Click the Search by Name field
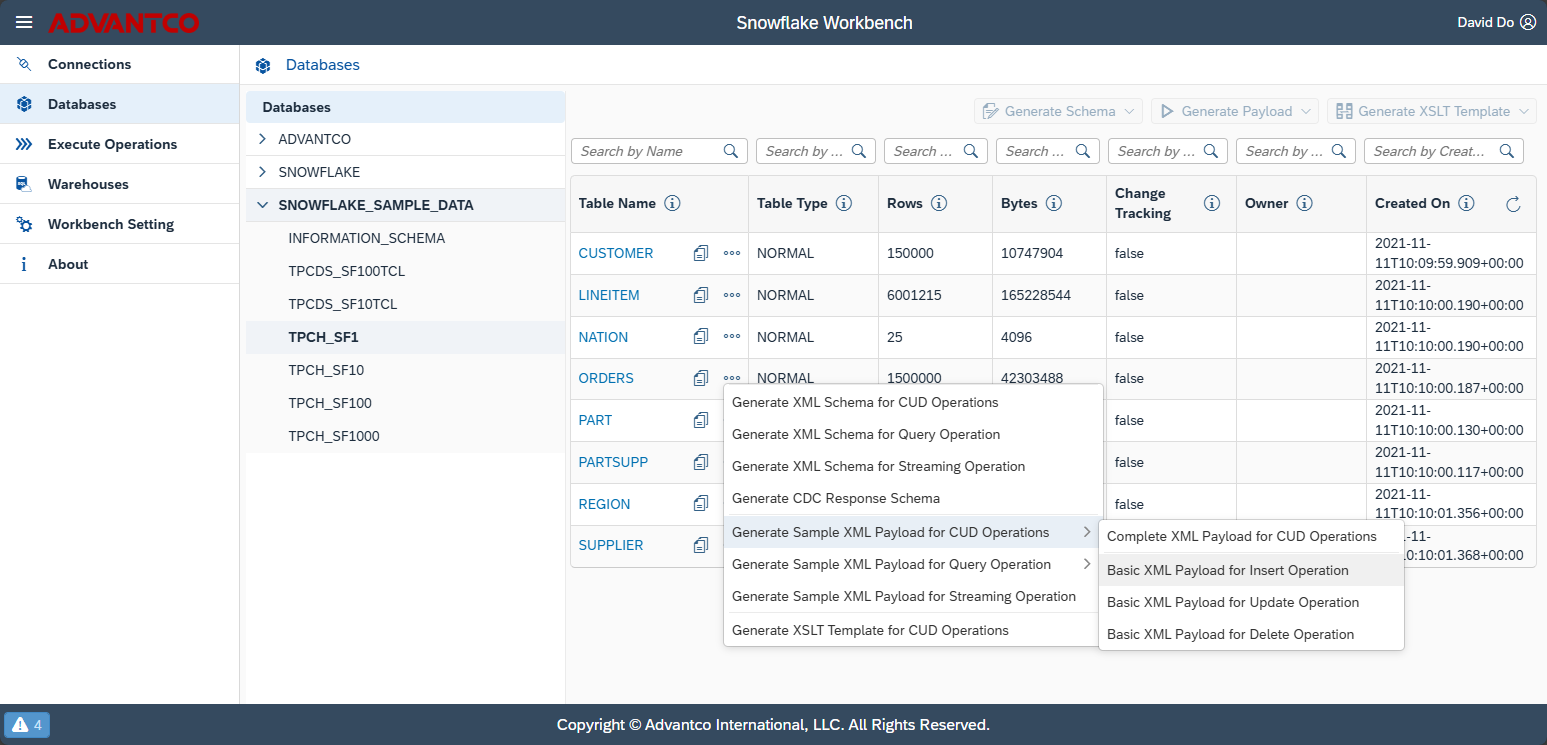 [659, 151]
